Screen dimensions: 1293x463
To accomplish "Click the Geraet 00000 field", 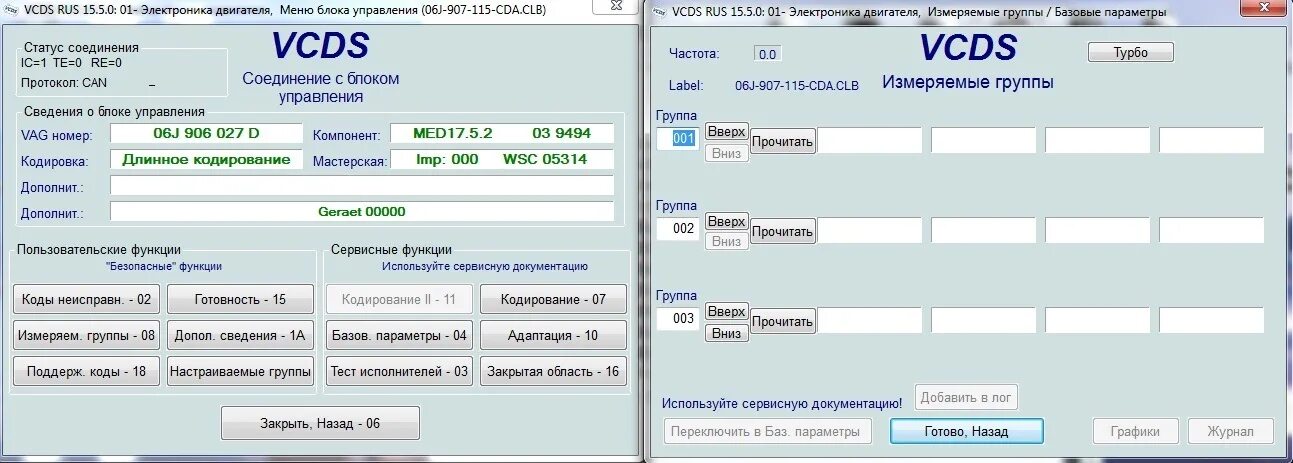I will [x=362, y=211].
